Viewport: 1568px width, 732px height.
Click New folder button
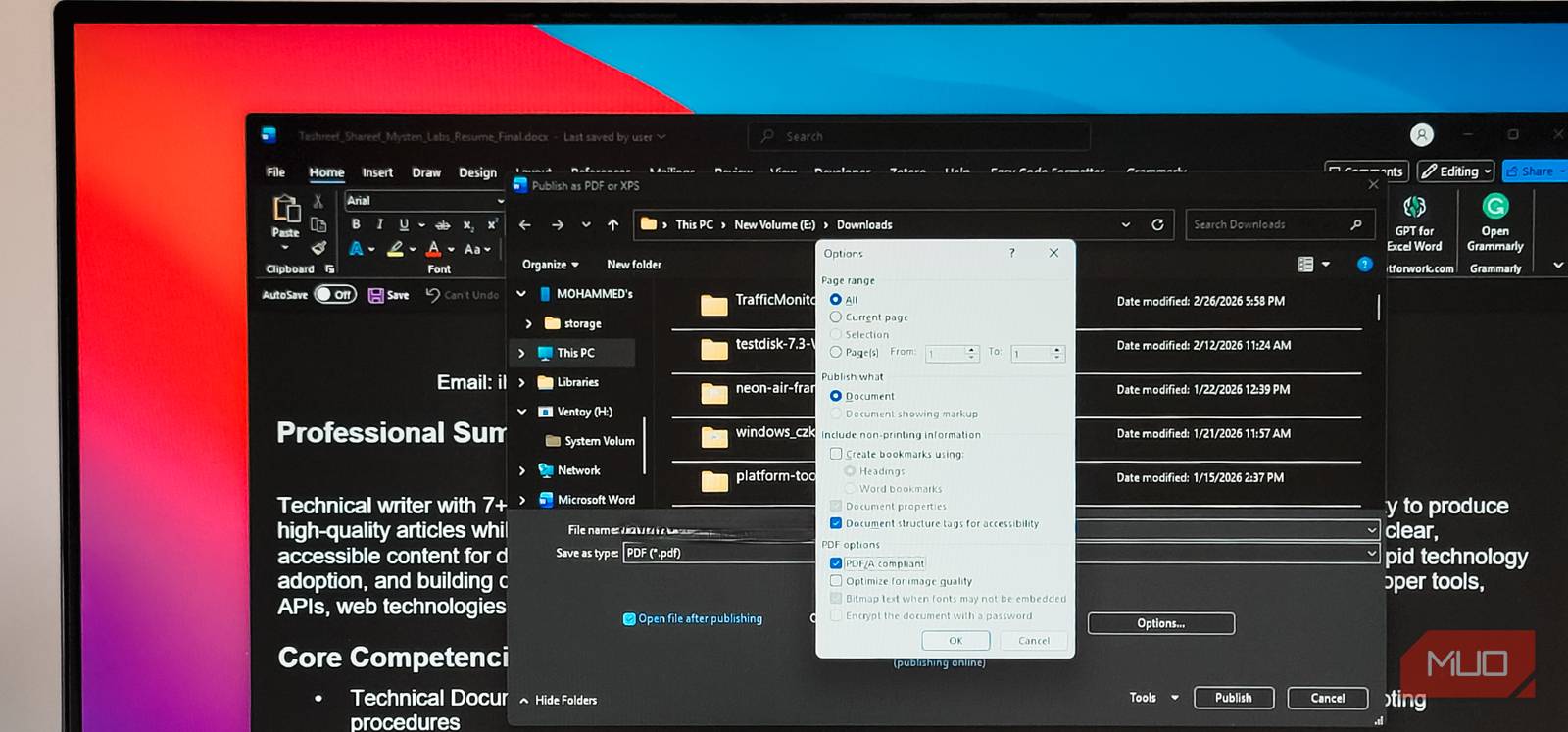634,265
